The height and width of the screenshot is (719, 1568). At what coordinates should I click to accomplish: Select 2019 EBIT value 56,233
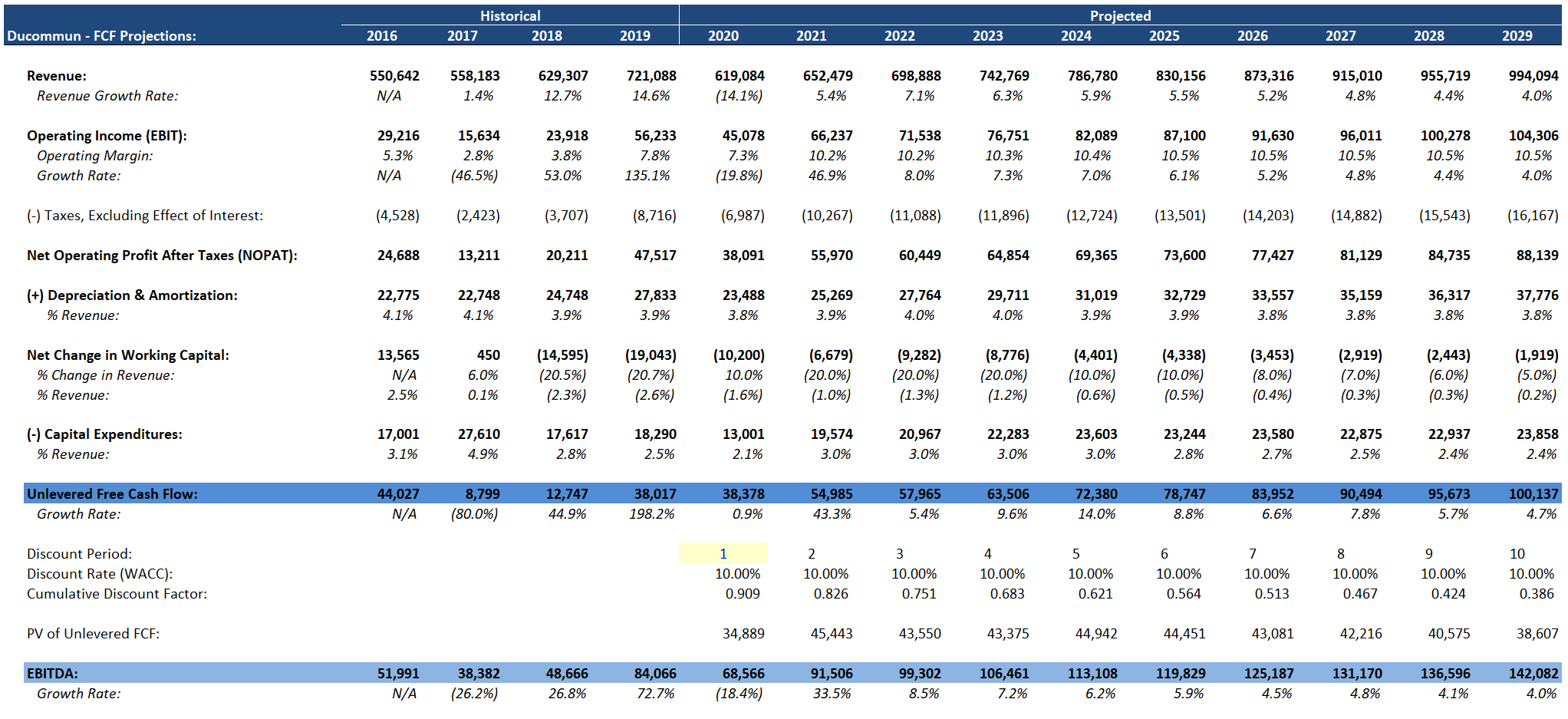coord(655,136)
